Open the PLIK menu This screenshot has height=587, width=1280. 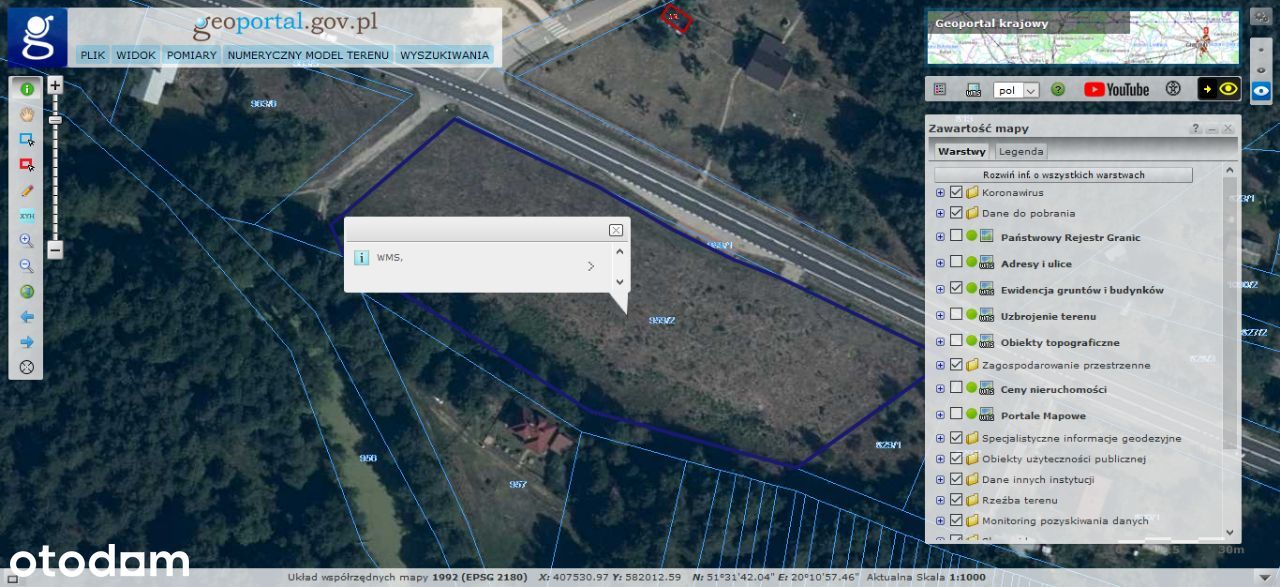click(93, 55)
